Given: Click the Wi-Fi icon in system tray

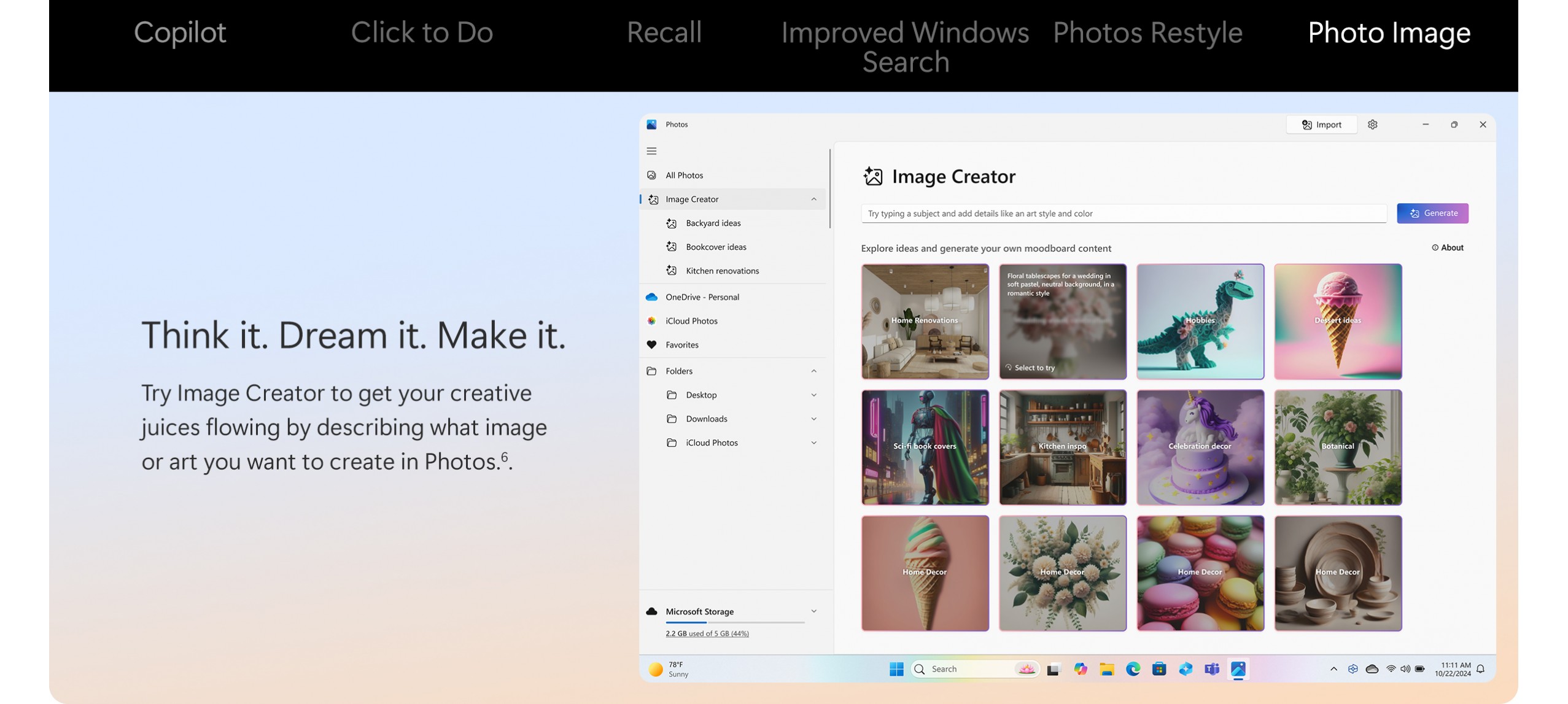Looking at the screenshot, I should [x=1391, y=669].
